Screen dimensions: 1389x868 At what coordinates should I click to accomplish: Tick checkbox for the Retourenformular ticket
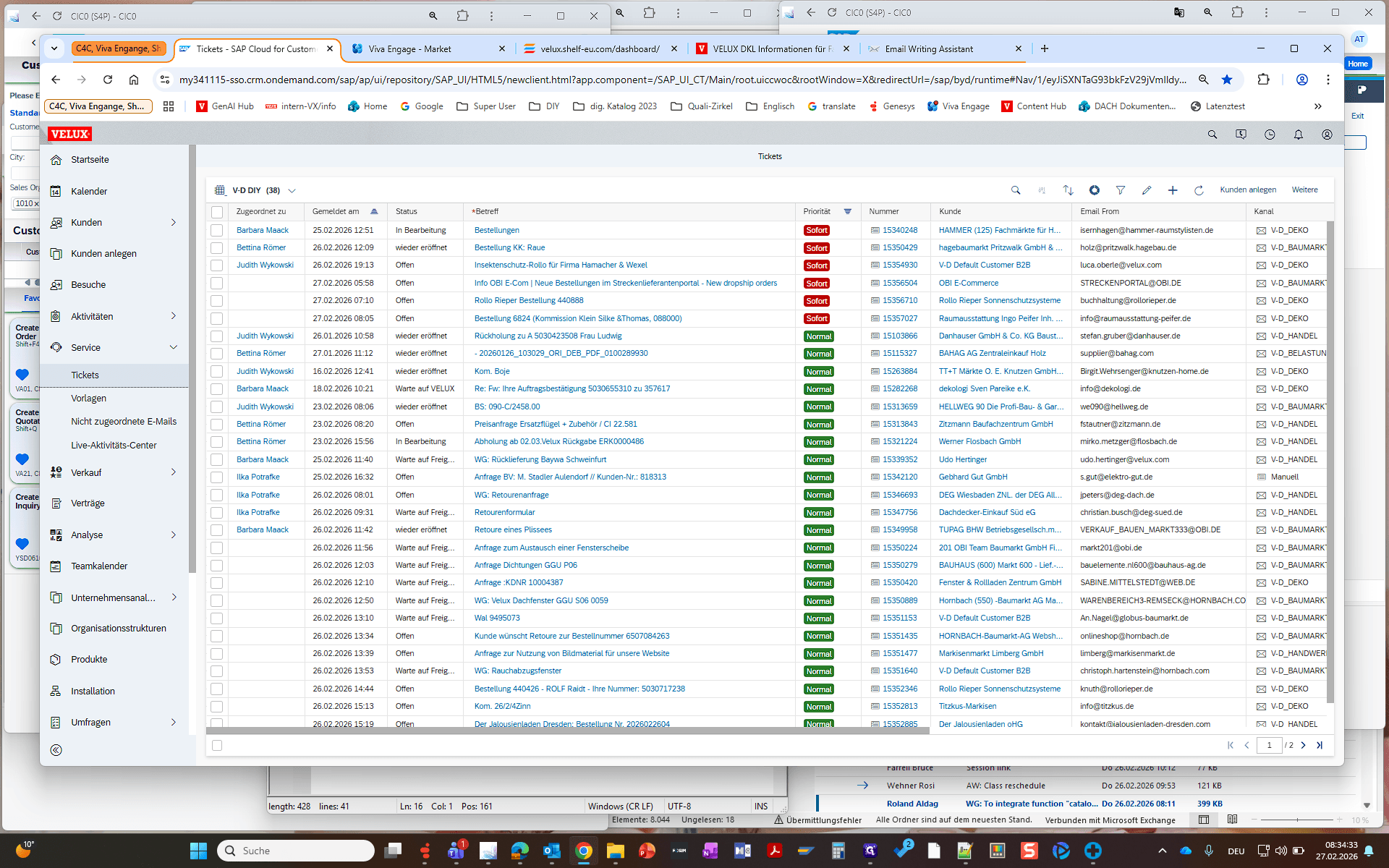click(x=217, y=513)
